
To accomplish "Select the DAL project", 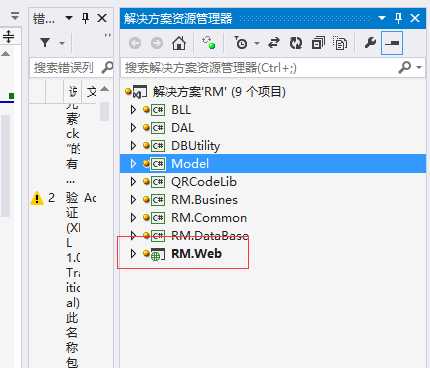I will click(182, 128).
